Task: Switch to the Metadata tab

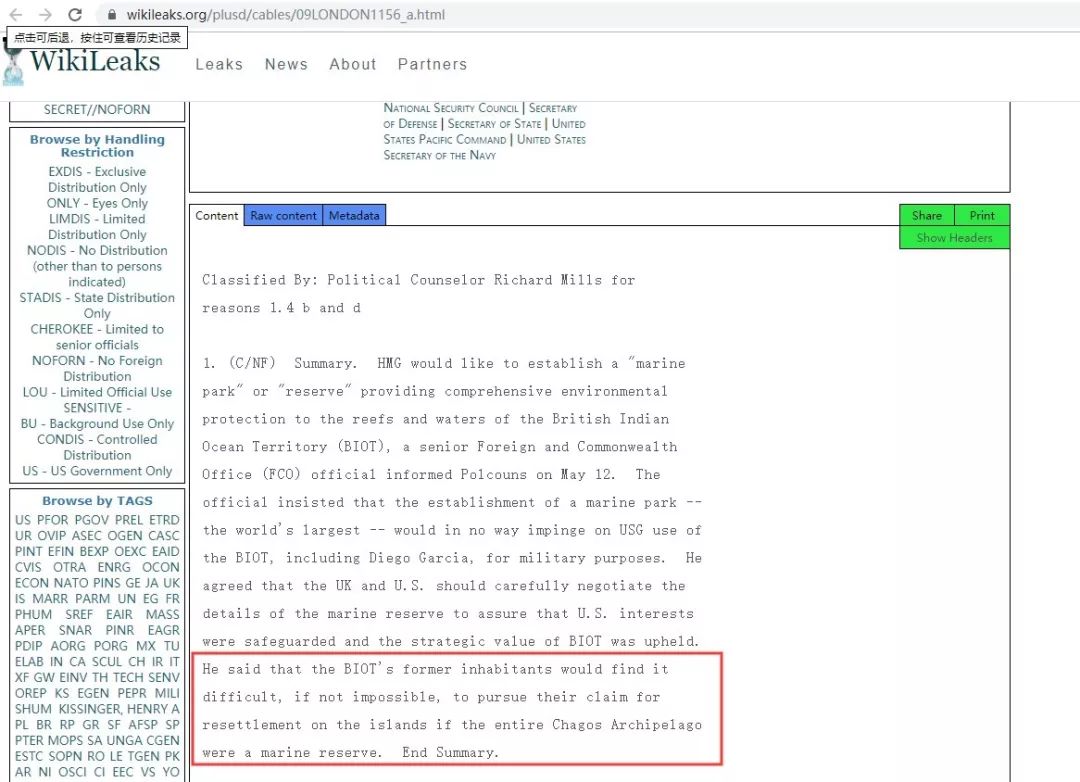Action: [x=354, y=215]
